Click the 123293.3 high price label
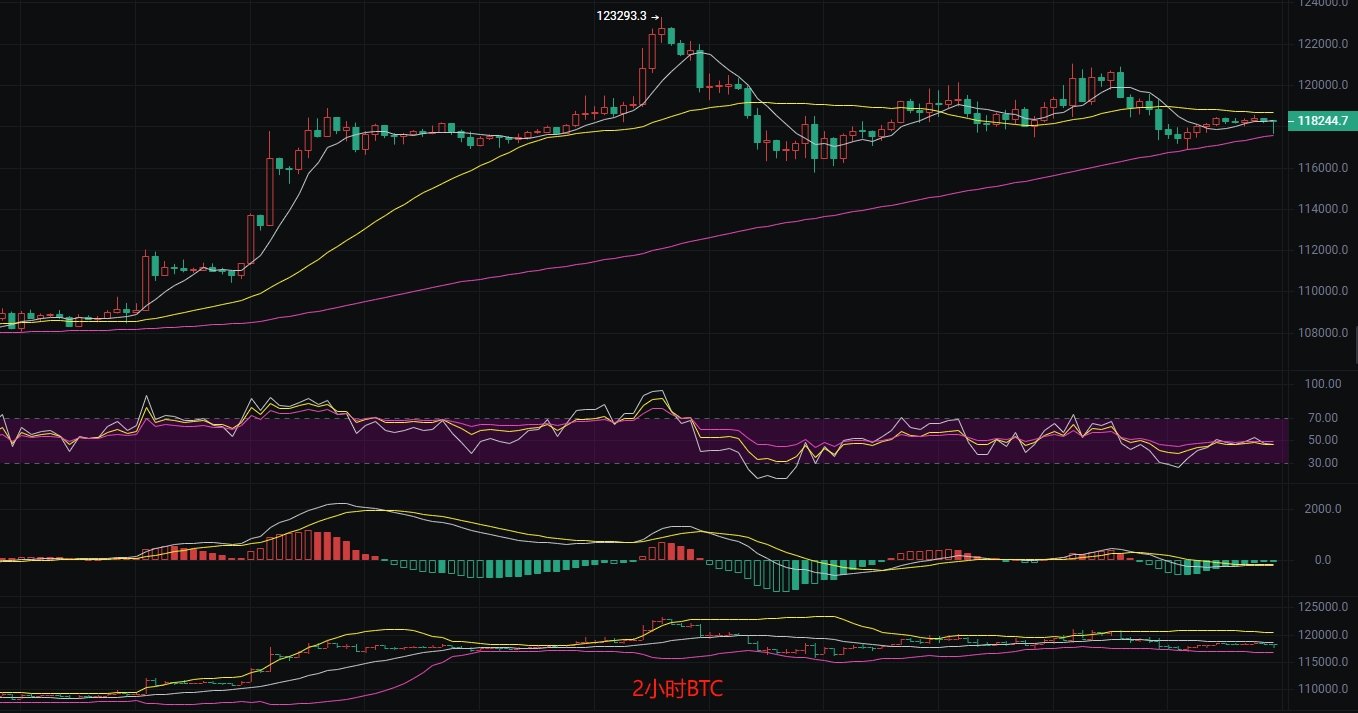Image resolution: width=1358 pixels, height=713 pixels. click(x=621, y=16)
